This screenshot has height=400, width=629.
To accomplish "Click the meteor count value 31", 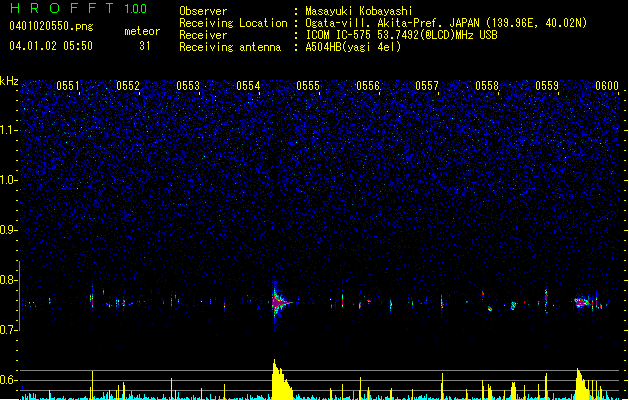I will (145, 46).
